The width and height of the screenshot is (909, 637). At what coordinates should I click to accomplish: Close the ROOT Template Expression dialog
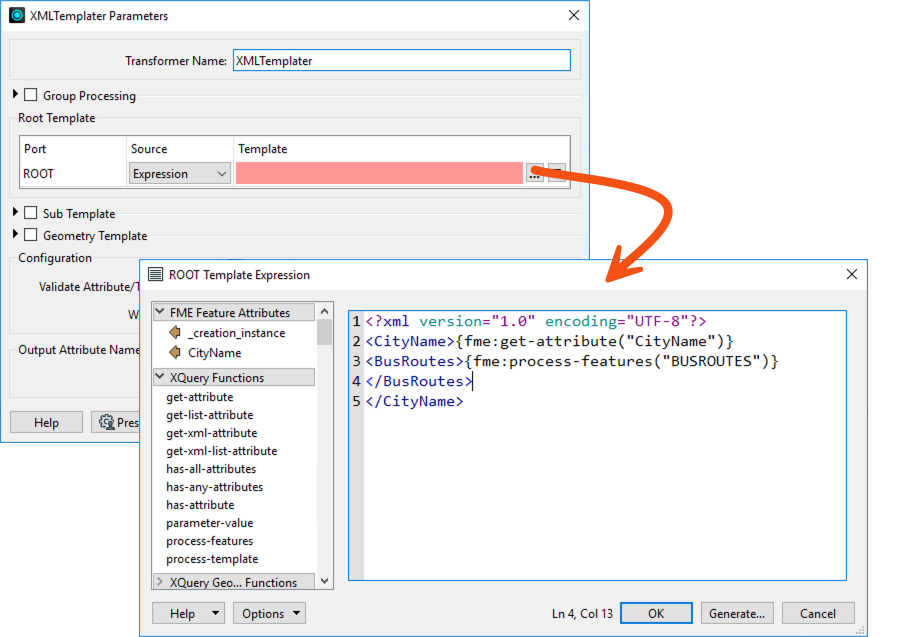coord(851,274)
